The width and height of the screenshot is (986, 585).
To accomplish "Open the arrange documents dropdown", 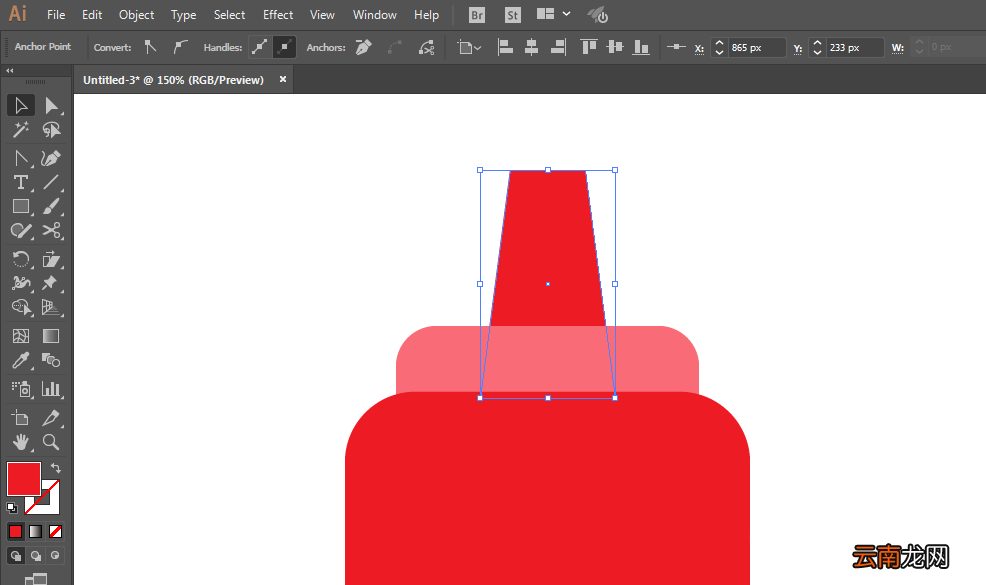I will 553,14.
